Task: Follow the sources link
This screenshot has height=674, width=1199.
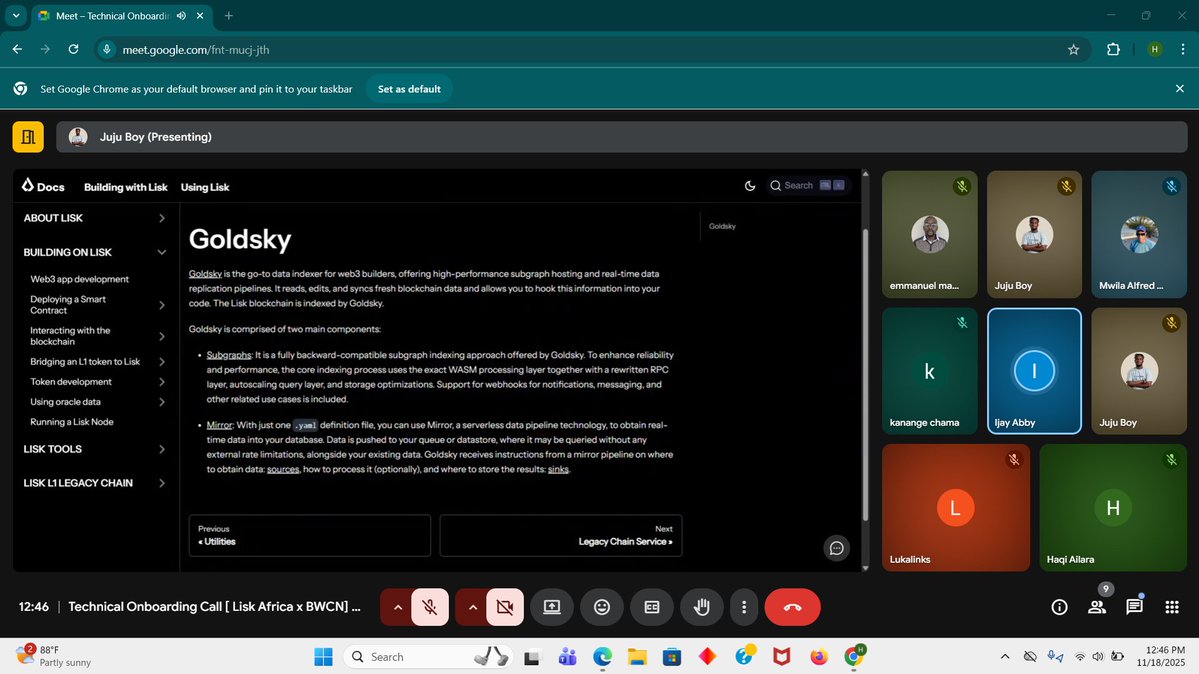Action: tap(283, 470)
